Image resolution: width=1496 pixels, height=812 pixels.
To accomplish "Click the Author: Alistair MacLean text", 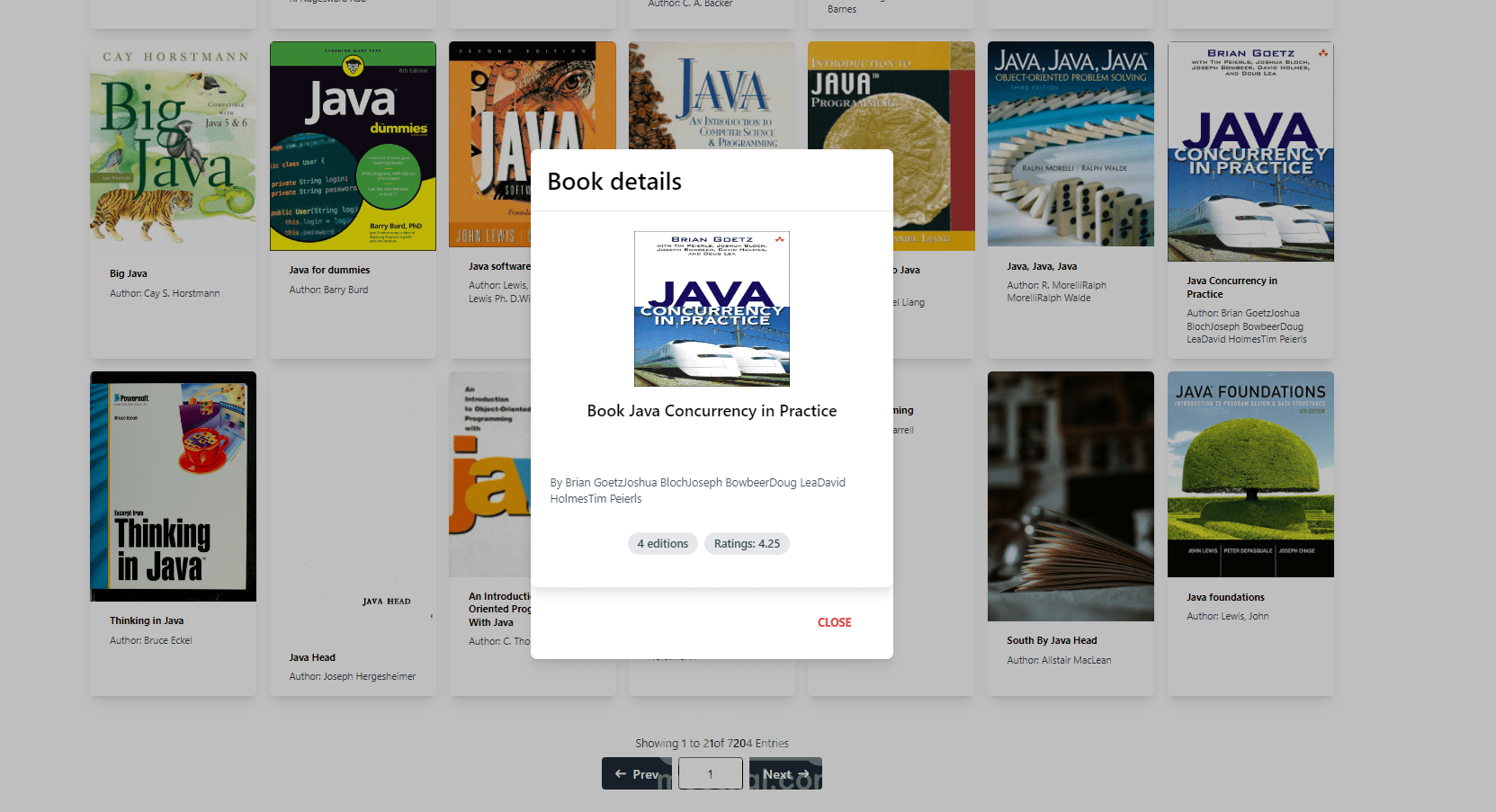I will click(x=1059, y=660).
